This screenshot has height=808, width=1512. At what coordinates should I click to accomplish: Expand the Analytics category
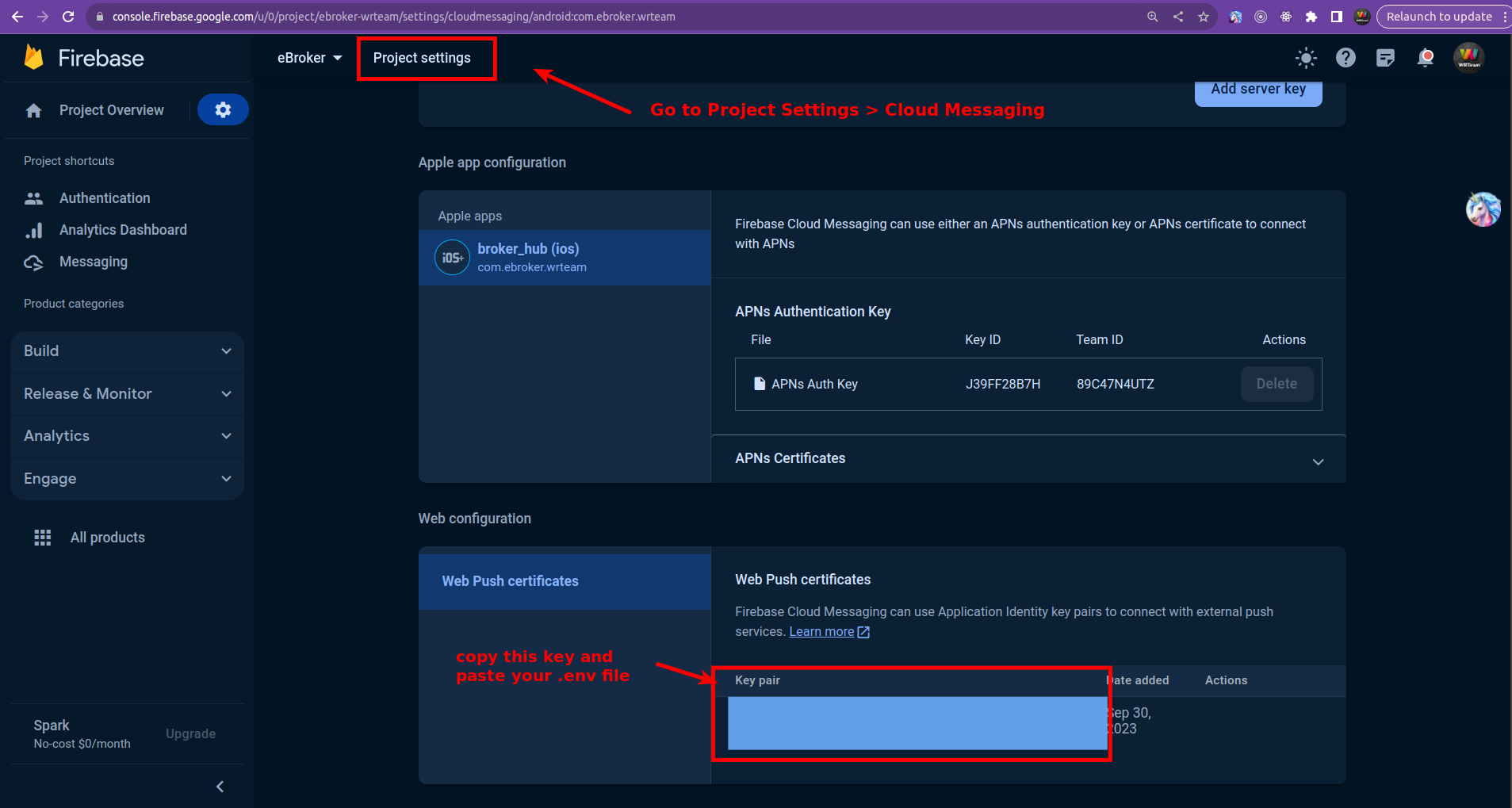pos(127,436)
